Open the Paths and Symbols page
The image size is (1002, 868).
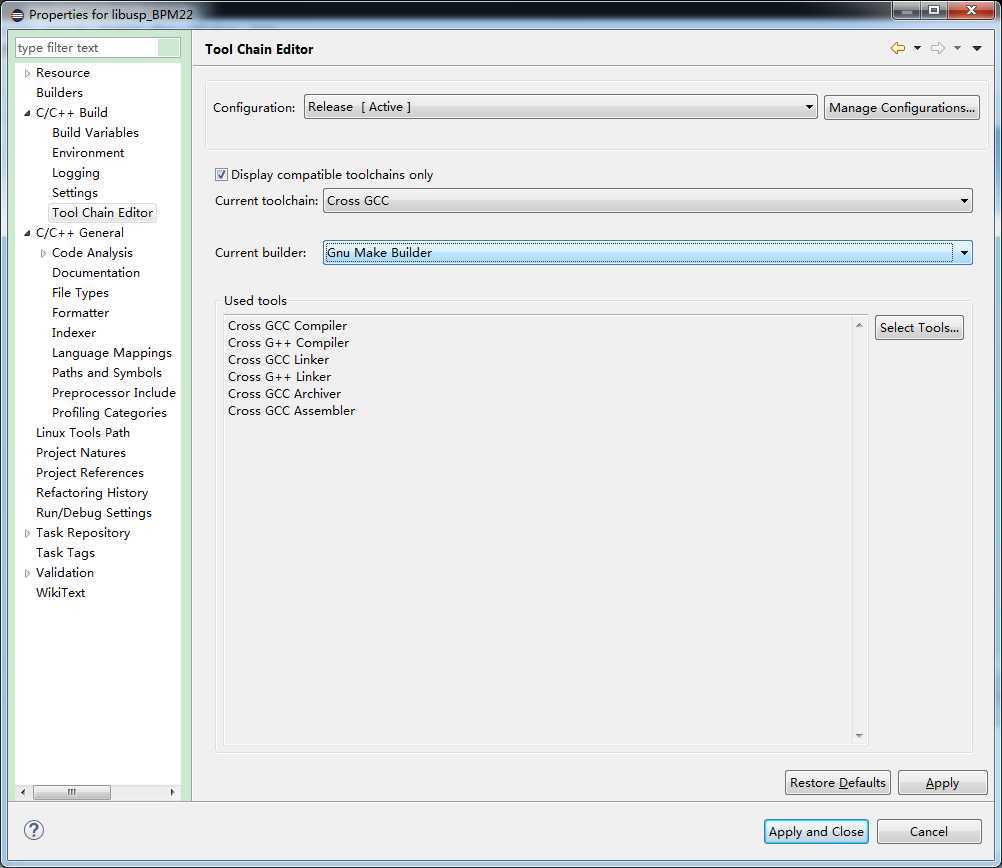click(106, 373)
